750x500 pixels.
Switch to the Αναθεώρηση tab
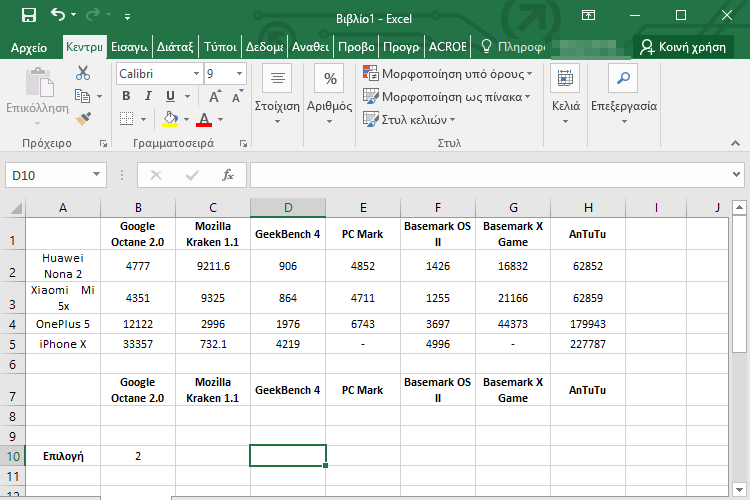(310, 47)
